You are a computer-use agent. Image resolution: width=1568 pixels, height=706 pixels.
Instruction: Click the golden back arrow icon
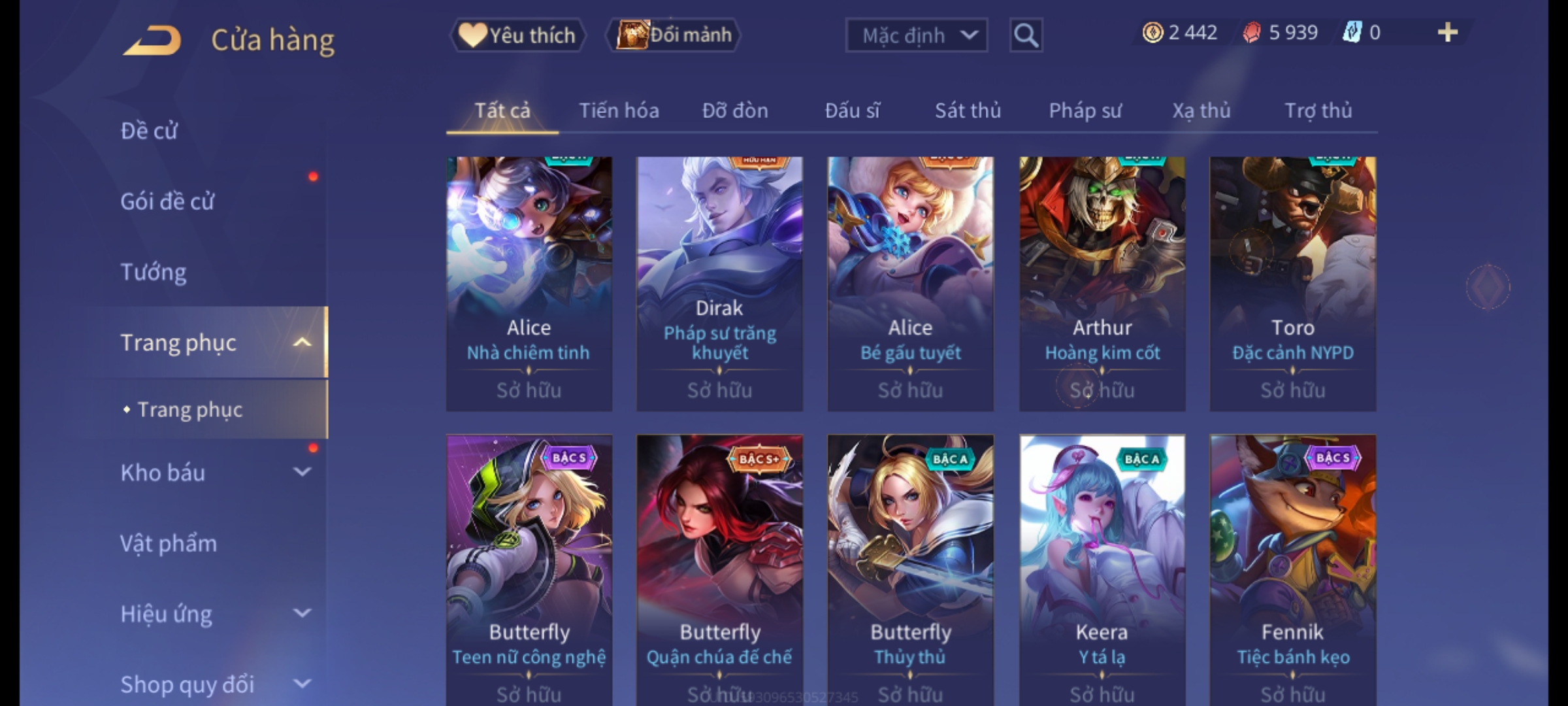[152, 41]
